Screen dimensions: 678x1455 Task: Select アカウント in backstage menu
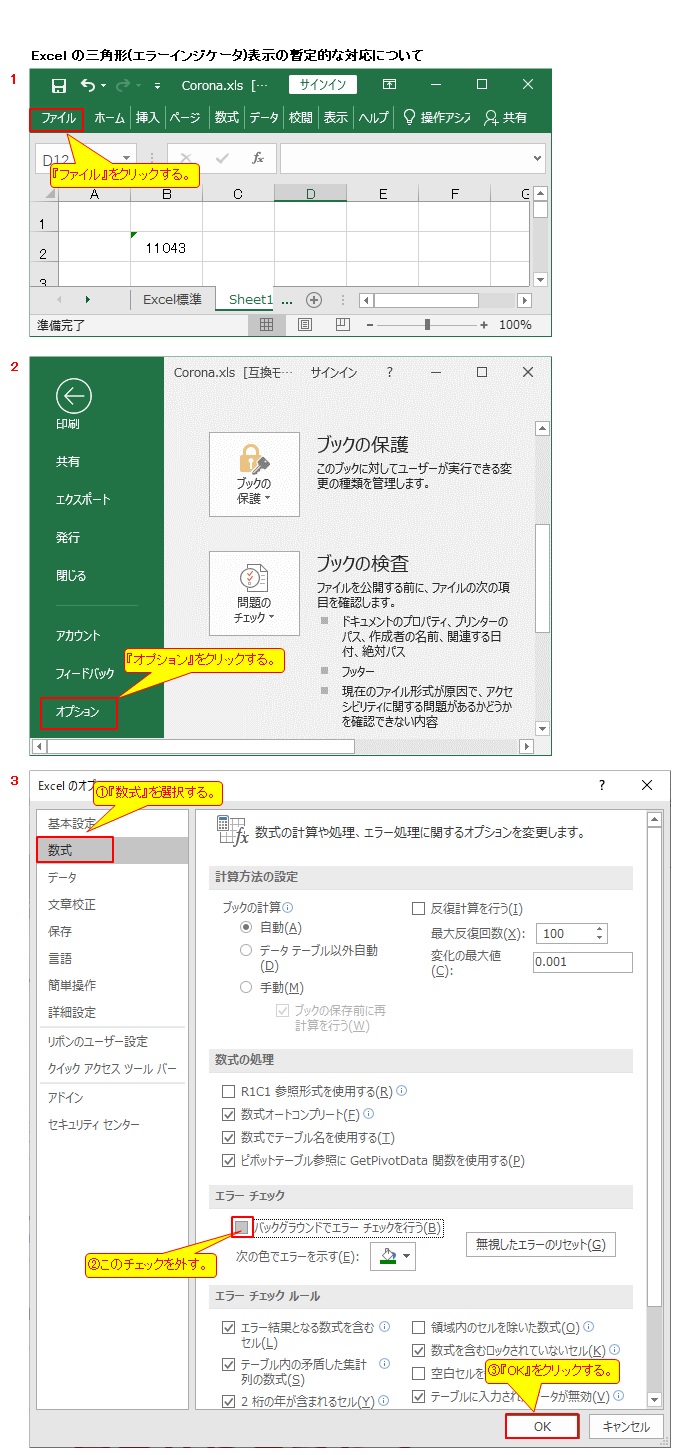pos(78,635)
